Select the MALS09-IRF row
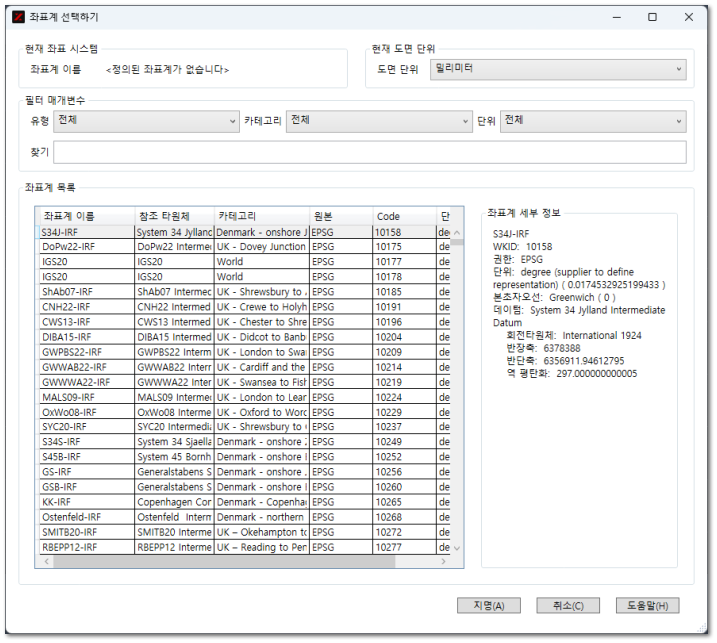Image resolution: width=717 pixels, height=643 pixels. [245, 397]
